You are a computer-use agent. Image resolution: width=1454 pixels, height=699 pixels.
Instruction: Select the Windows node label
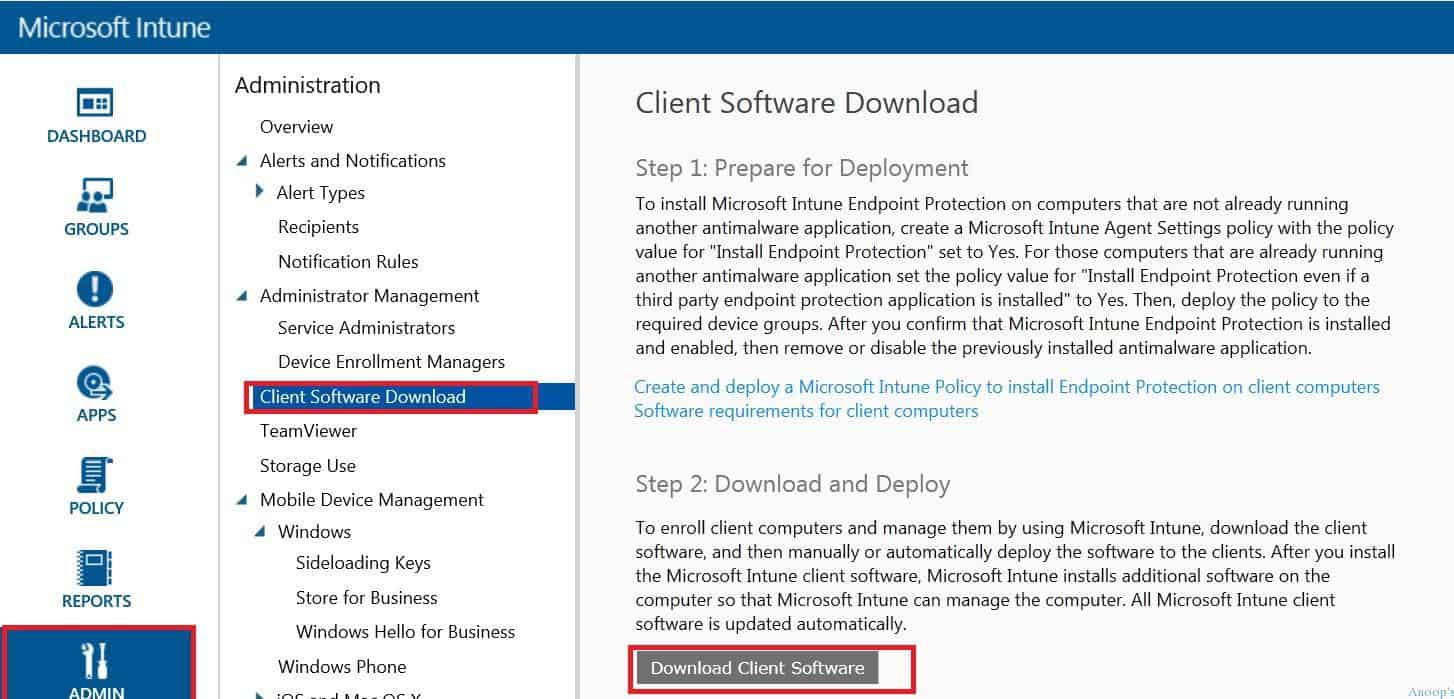(314, 532)
